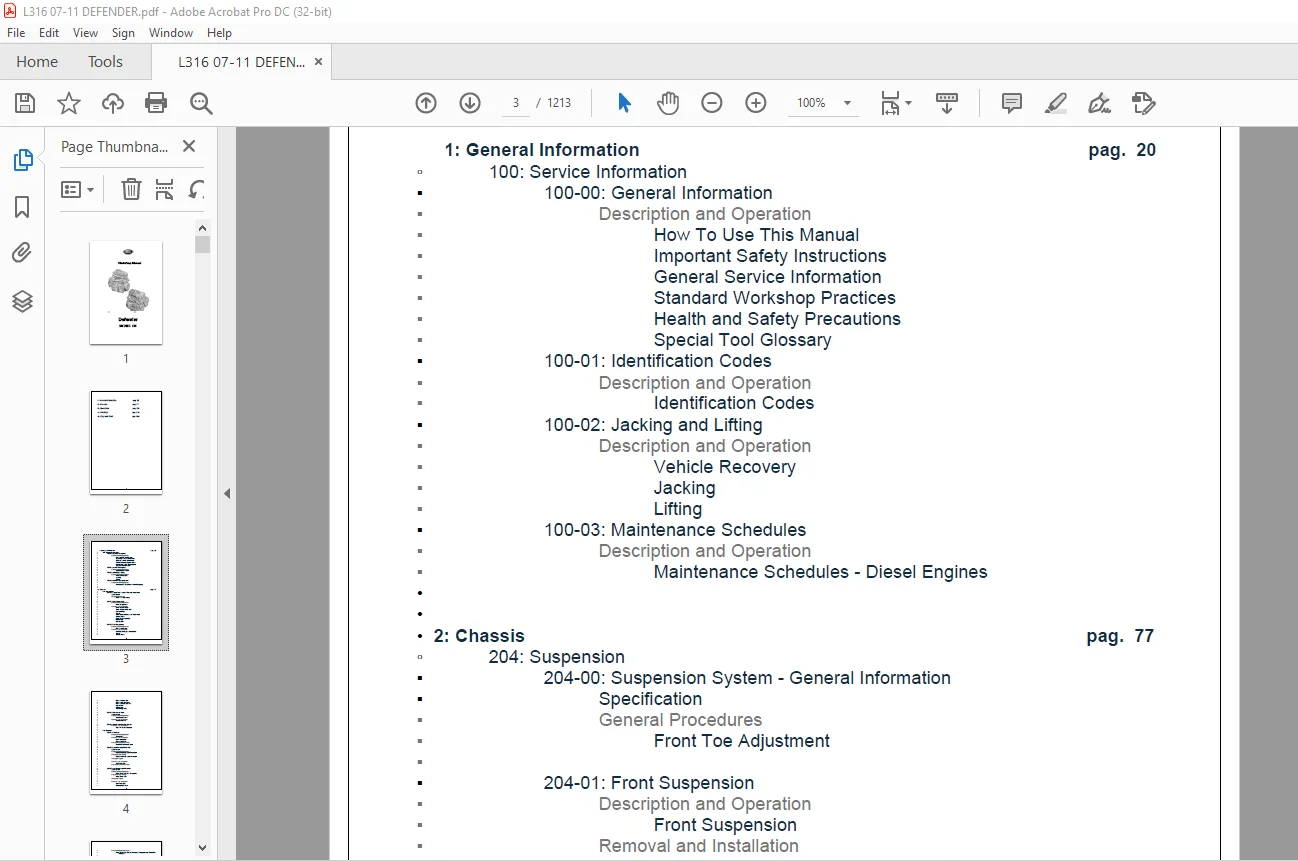
Task: Open the Bookmarks panel icon
Action: tap(22, 207)
